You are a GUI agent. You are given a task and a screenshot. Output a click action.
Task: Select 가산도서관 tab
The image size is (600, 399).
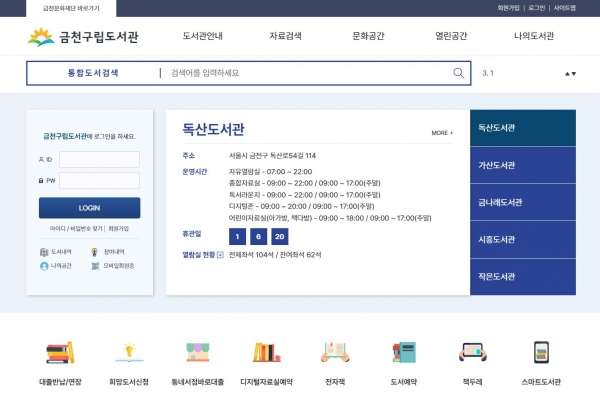(x=523, y=165)
